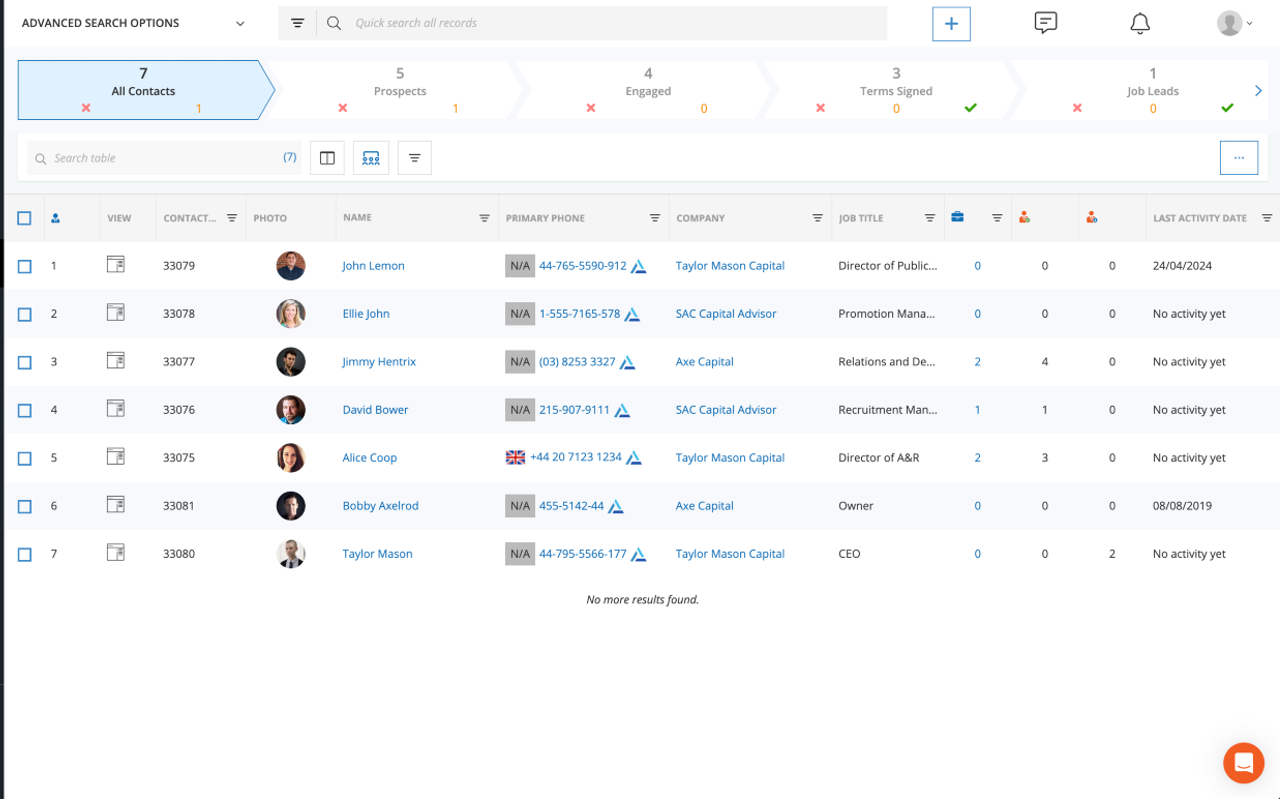Open John Lemon's record view icon

(115, 265)
